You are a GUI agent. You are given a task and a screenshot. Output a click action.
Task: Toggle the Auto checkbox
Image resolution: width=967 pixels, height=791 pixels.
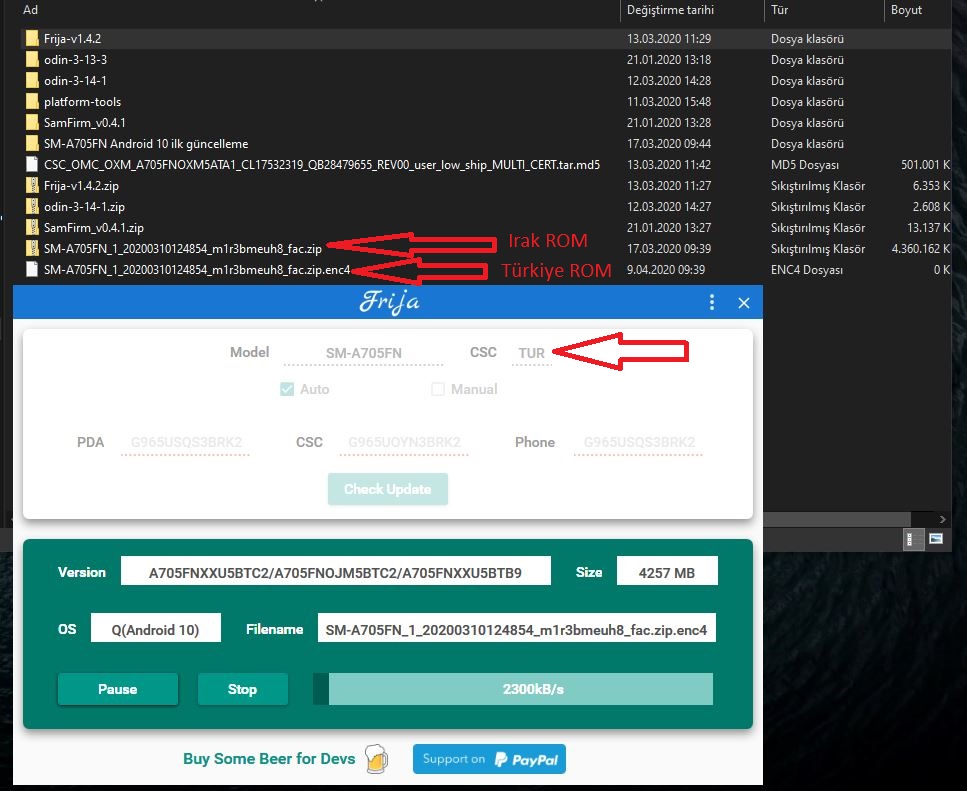pos(287,389)
